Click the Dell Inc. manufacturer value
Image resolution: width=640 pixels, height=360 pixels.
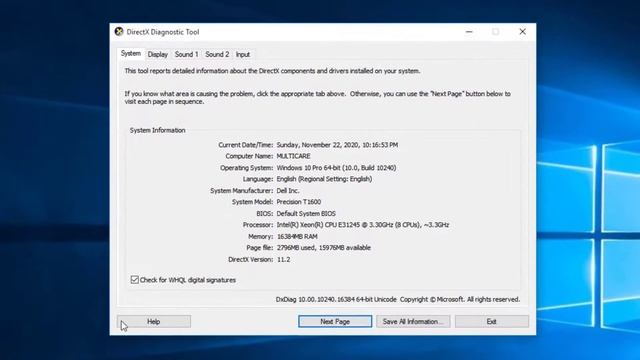point(288,191)
